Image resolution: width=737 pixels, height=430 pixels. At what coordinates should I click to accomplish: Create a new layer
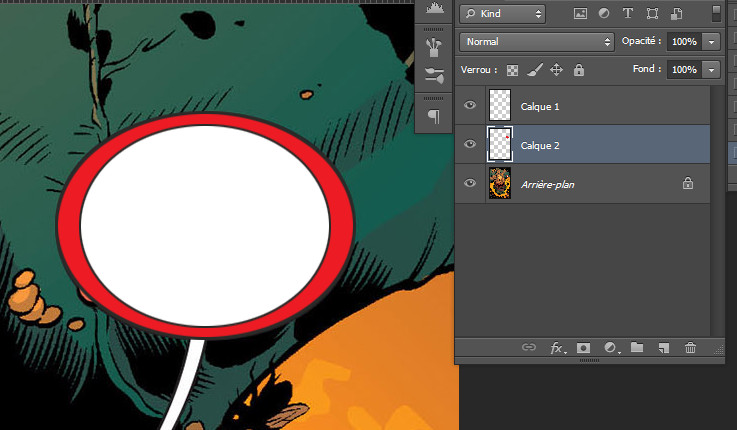tap(664, 348)
